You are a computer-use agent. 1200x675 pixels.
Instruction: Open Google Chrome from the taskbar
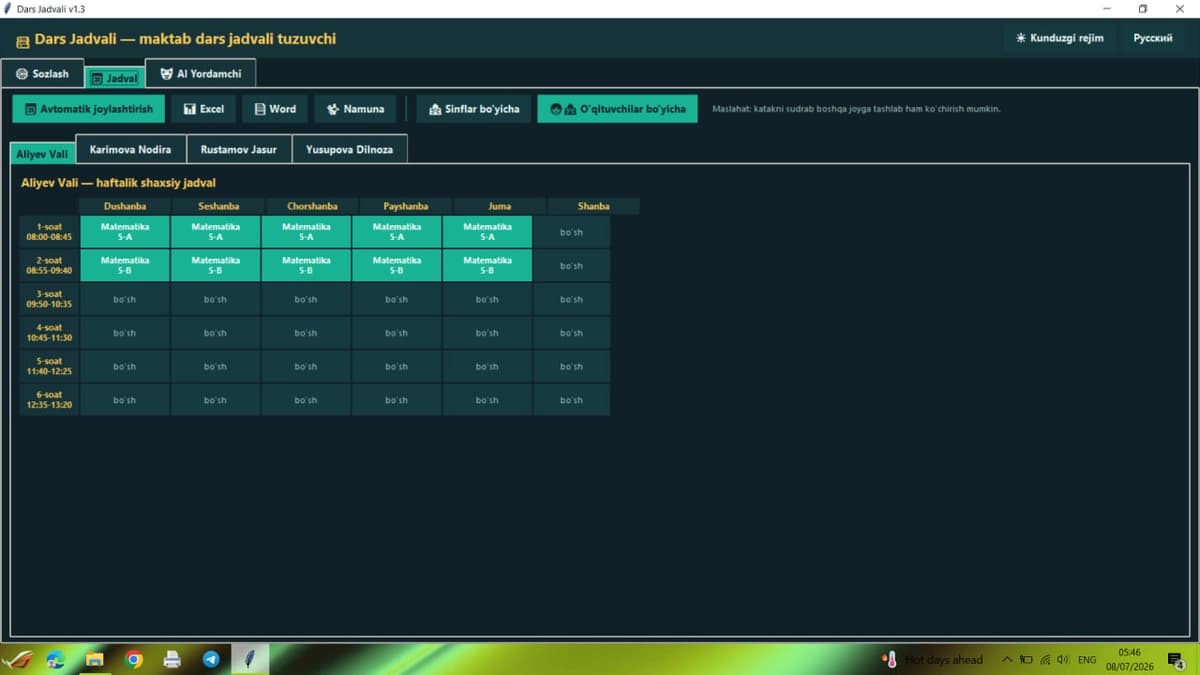[x=134, y=659]
